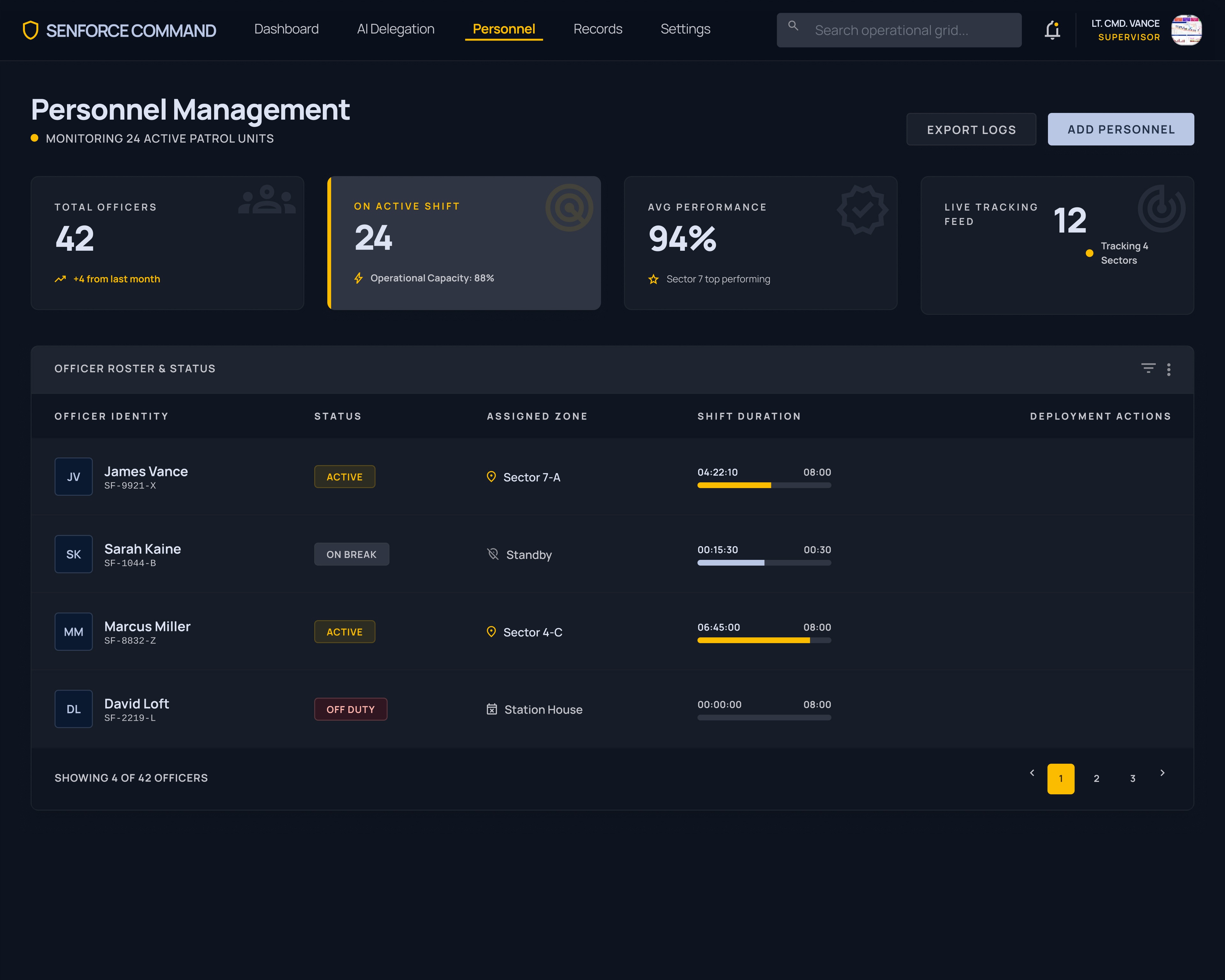Select the Total Officers card

pos(167,243)
